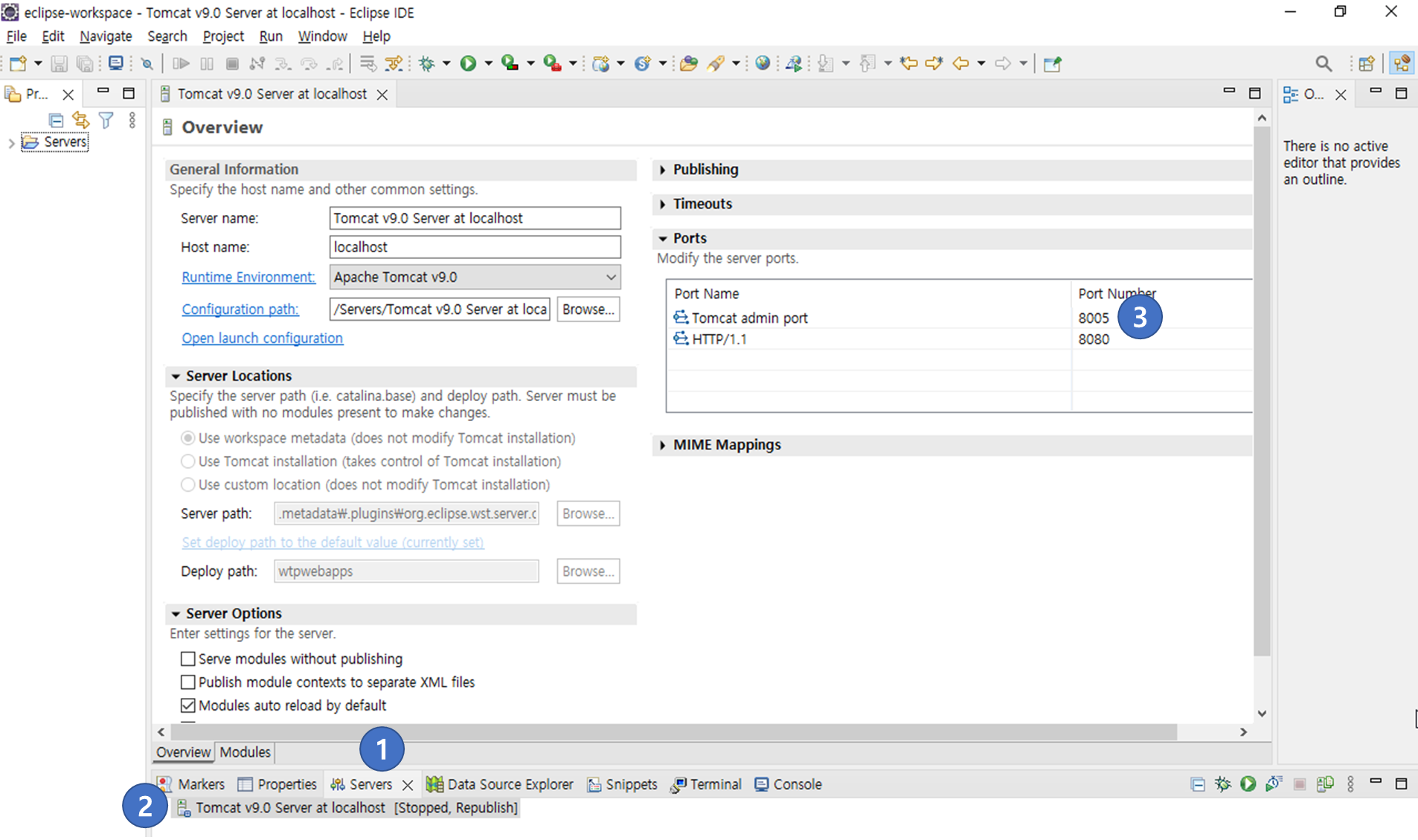The width and height of the screenshot is (1418, 840).
Task: Toggle Link with Editor in Project Explorer
Action: tap(80, 120)
